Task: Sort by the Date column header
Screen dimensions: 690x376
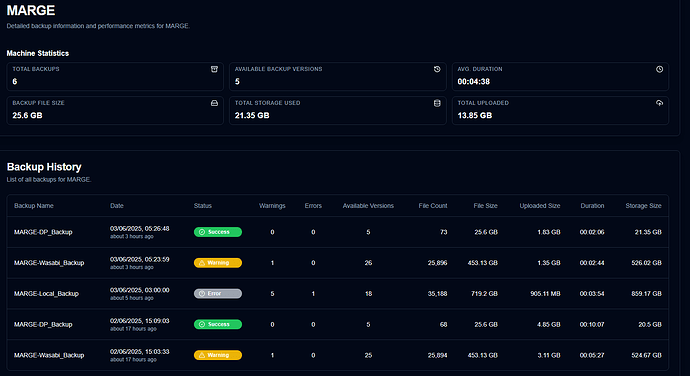Action: click(x=117, y=206)
